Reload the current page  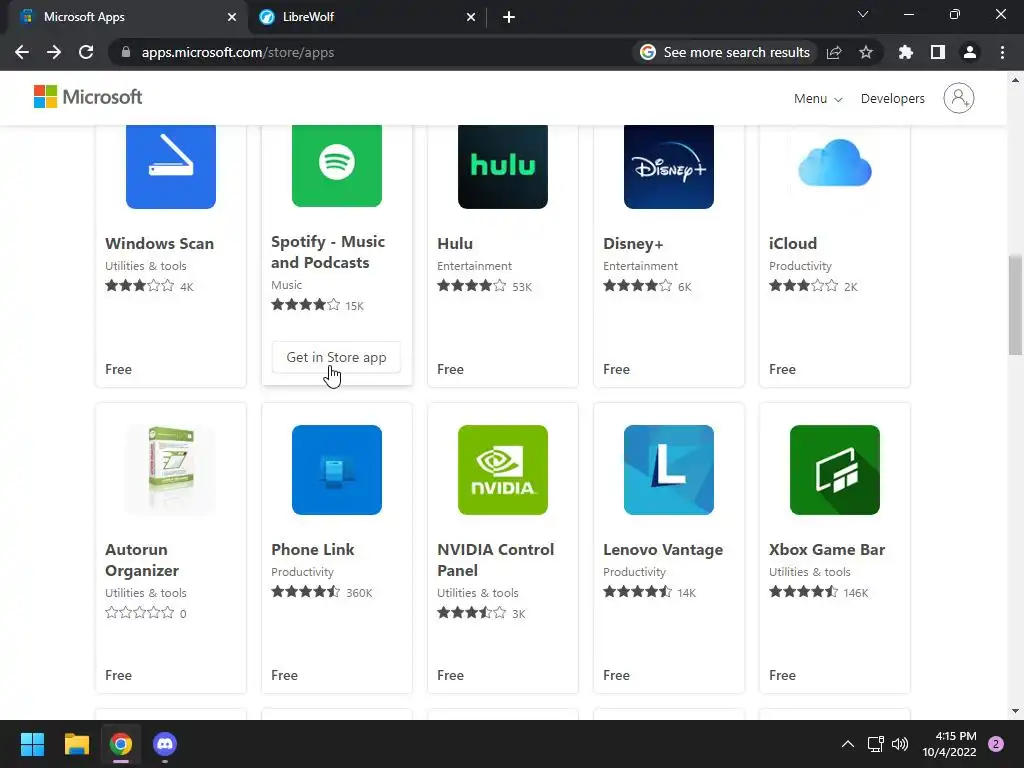pyautogui.click(x=86, y=52)
